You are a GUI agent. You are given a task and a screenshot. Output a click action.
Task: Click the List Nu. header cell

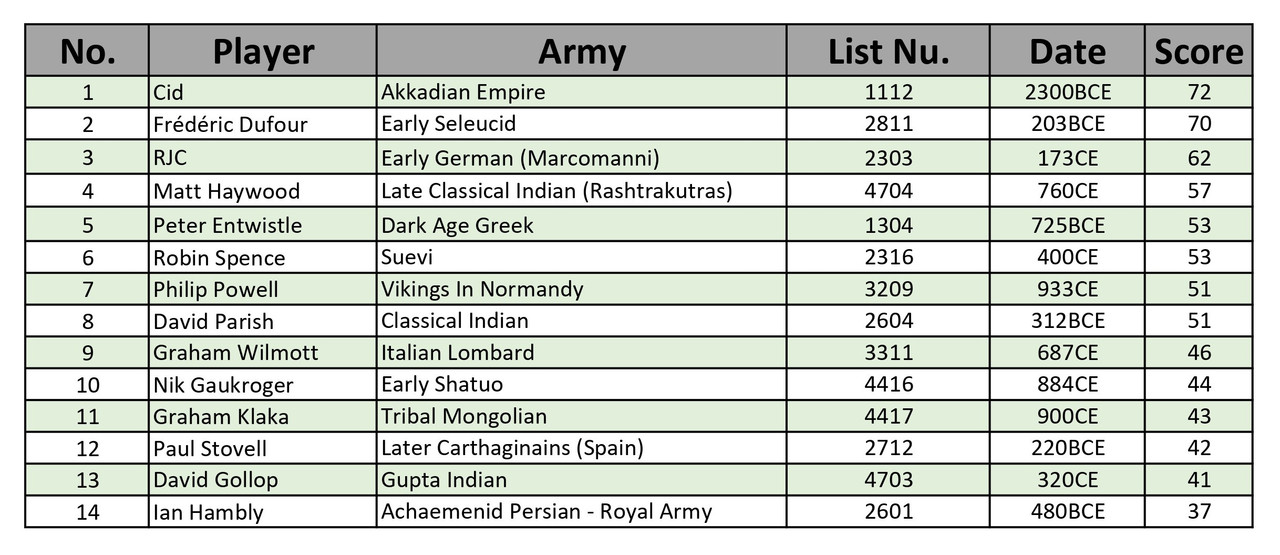(888, 51)
